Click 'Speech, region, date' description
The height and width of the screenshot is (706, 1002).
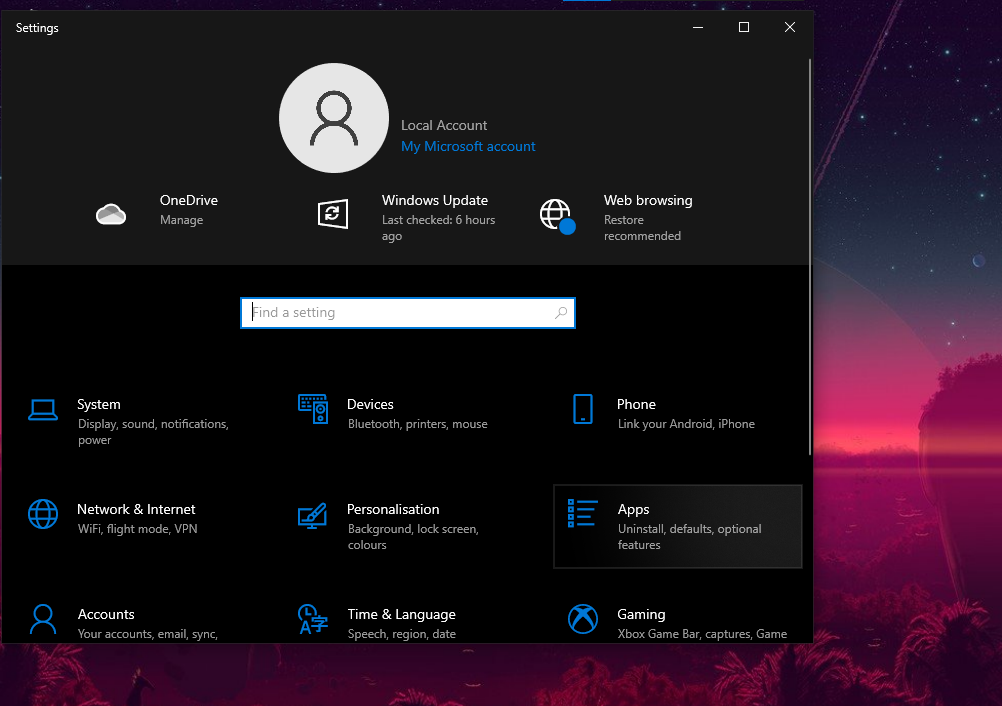tap(401, 634)
